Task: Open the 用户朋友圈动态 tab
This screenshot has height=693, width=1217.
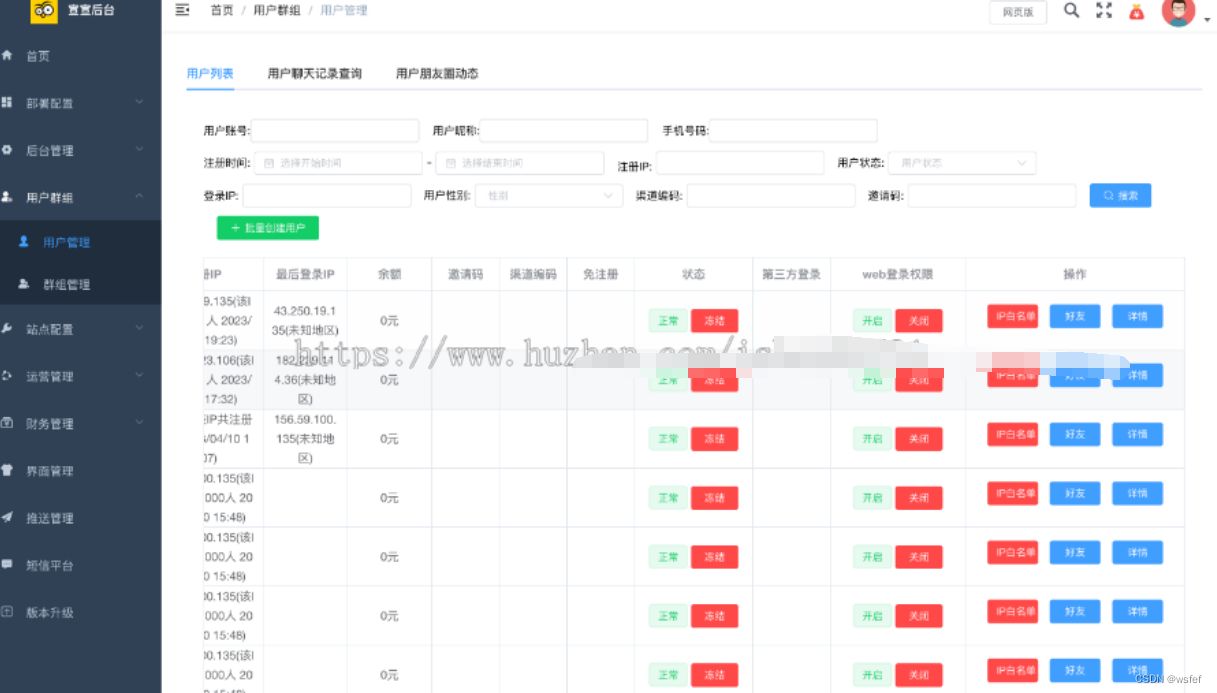Action: 435,72
